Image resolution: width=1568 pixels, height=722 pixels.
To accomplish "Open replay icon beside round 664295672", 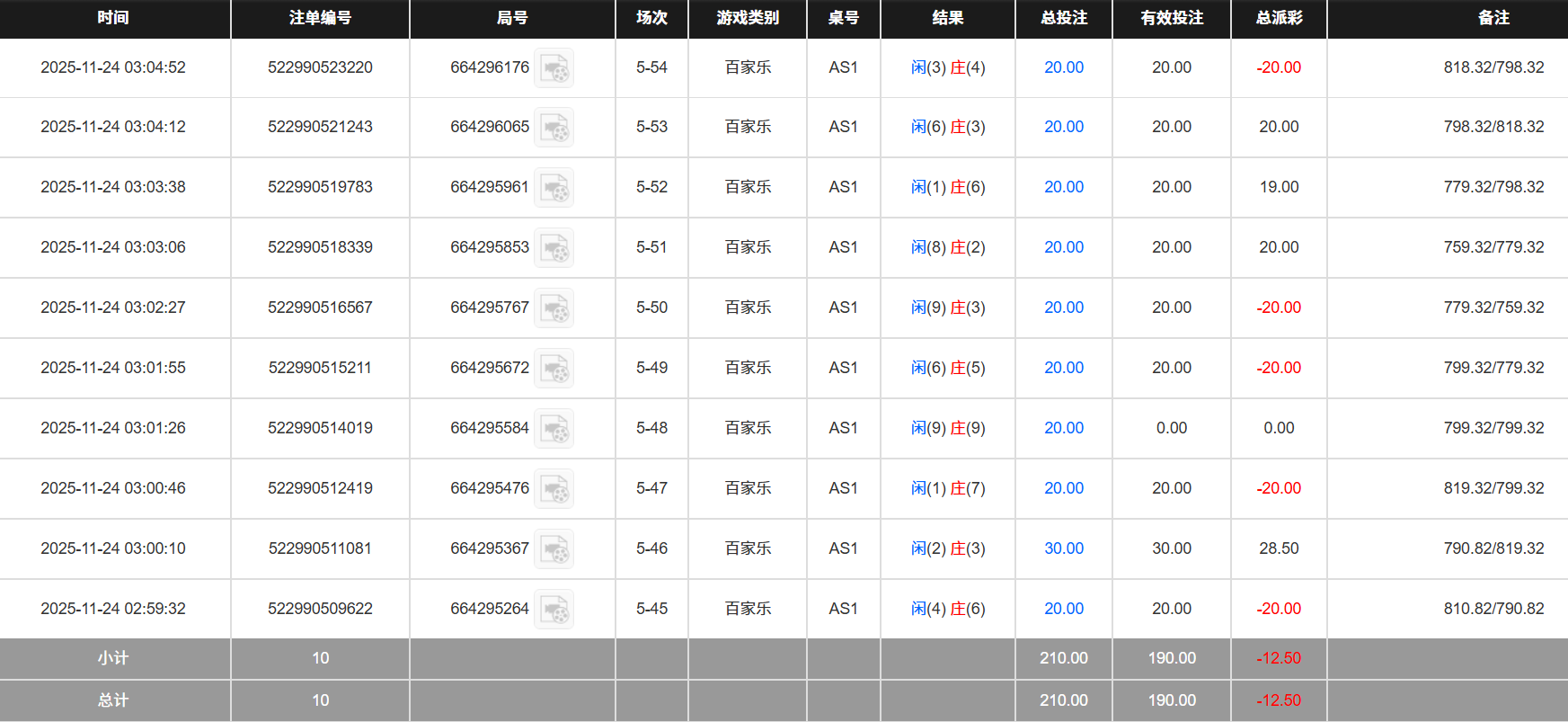I will tap(554, 369).
